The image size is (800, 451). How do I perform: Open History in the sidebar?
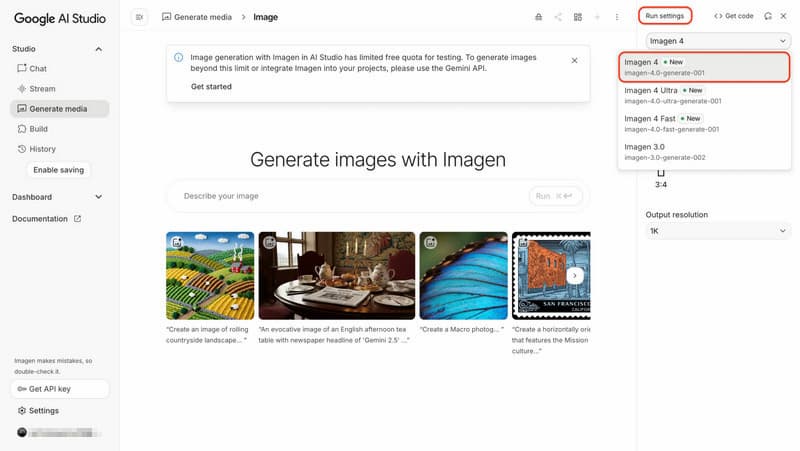pos(60,149)
